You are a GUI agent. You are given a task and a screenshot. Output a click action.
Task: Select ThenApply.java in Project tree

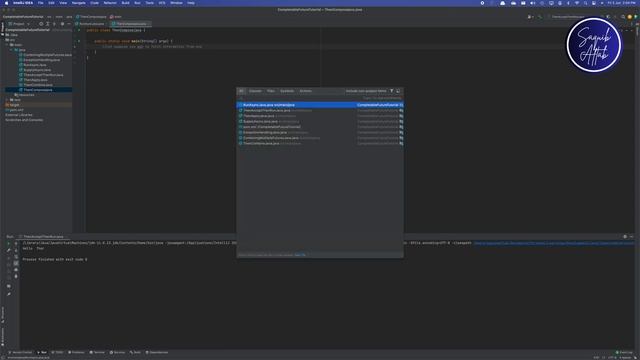pos(35,80)
